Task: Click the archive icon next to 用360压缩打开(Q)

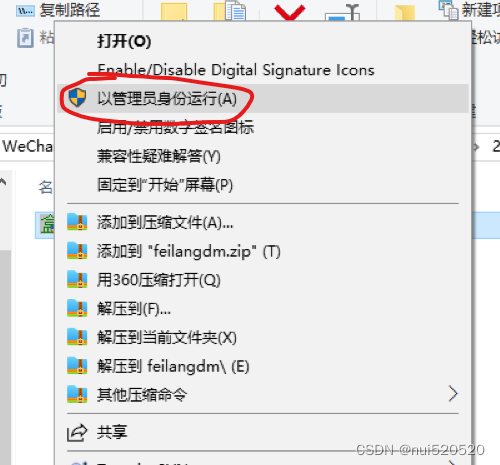Action: tap(77, 279)
